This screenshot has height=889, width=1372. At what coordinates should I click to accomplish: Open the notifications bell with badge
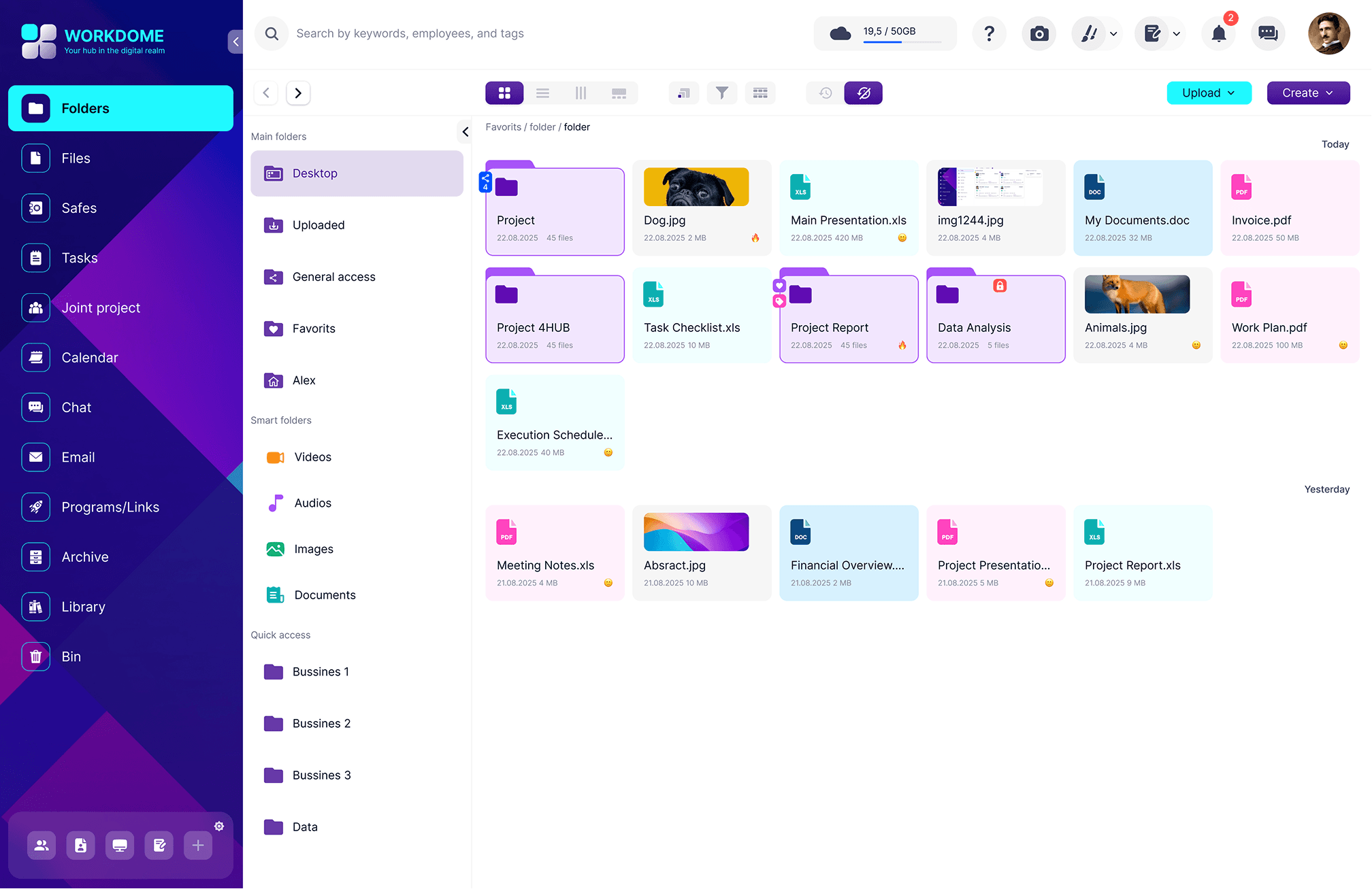tap(1218, 33)
